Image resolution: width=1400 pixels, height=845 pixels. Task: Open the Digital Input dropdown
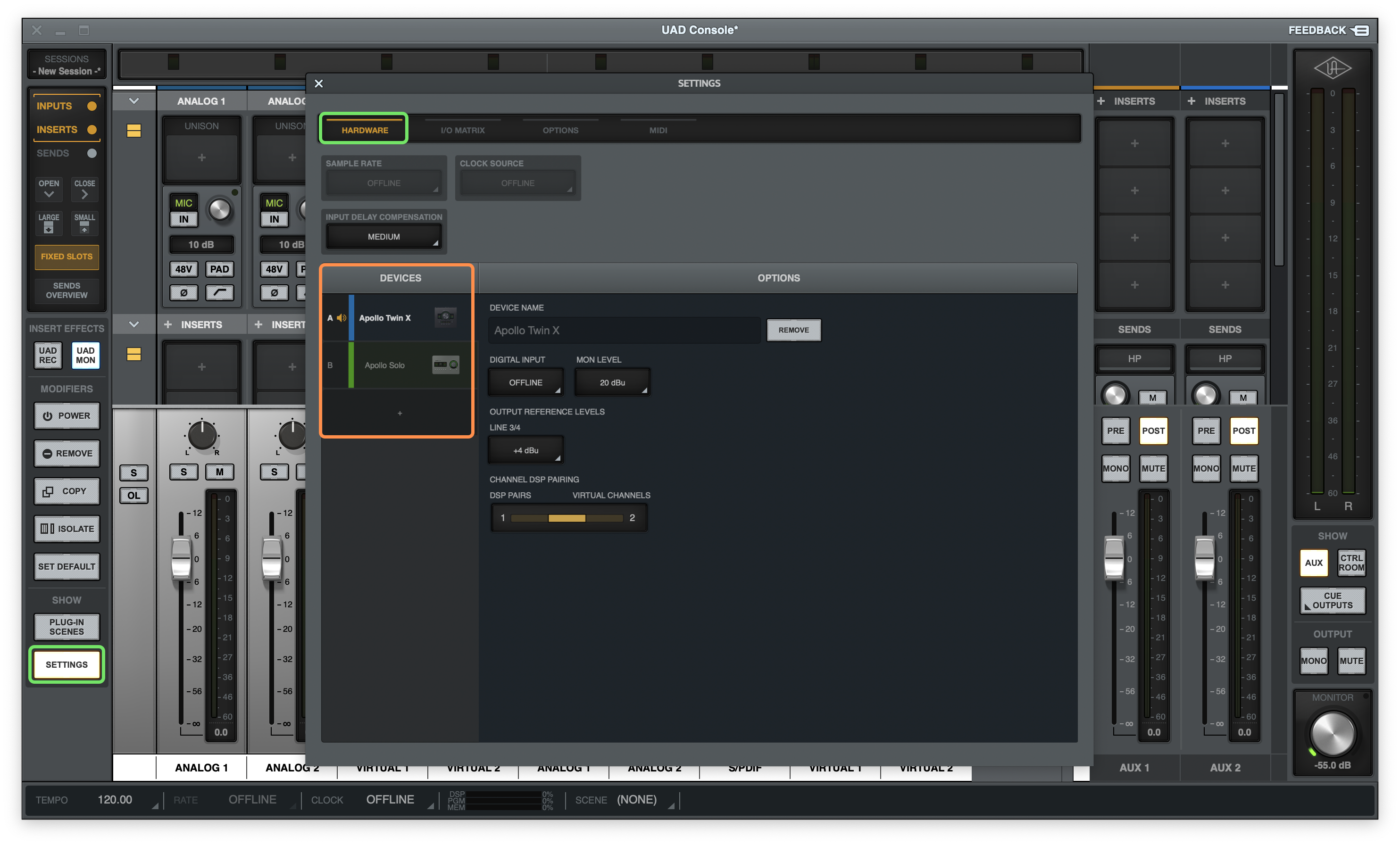tap(525, 382)
